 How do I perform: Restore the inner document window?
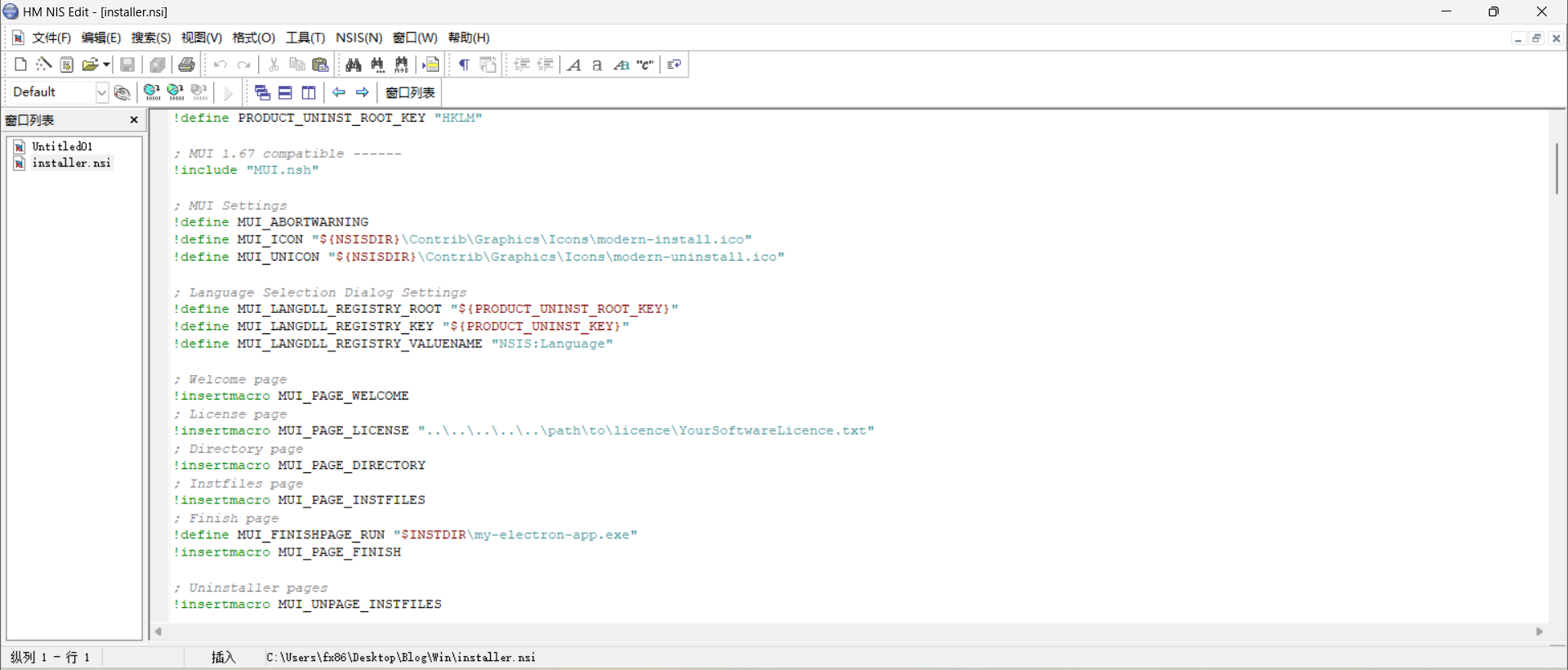pos(1536,38)
